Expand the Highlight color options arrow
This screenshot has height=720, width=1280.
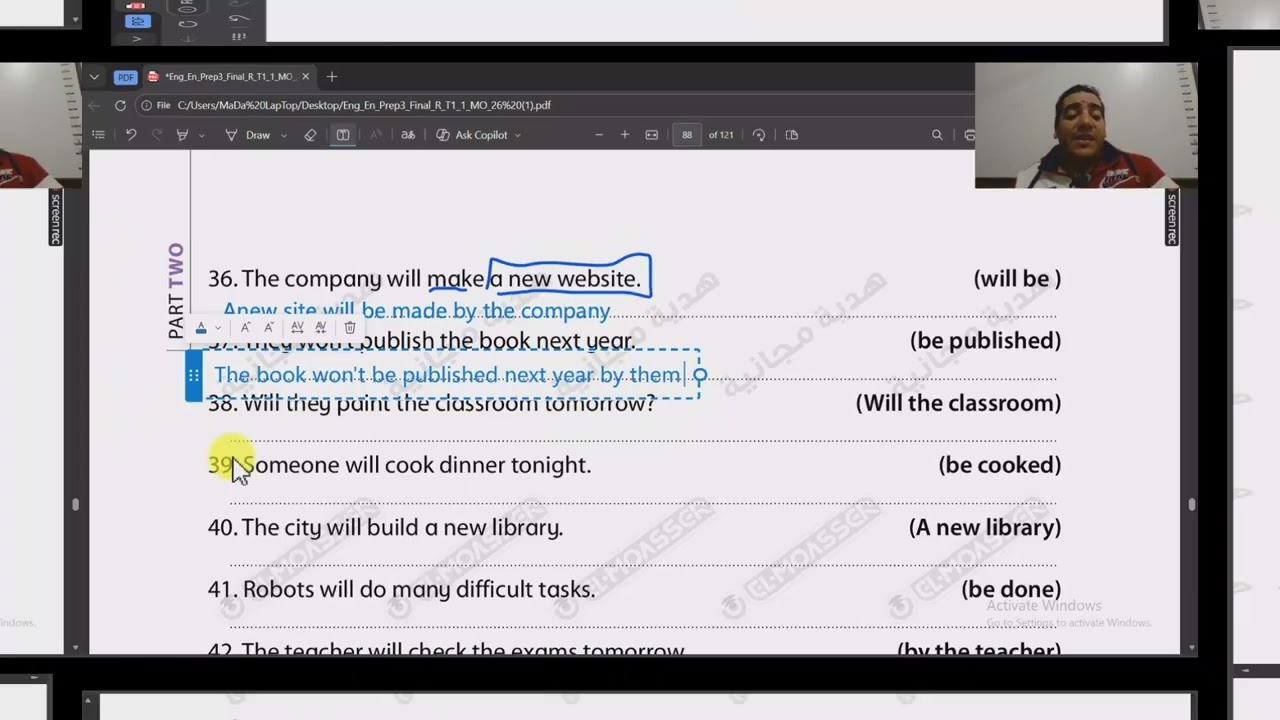click(201, 135)
